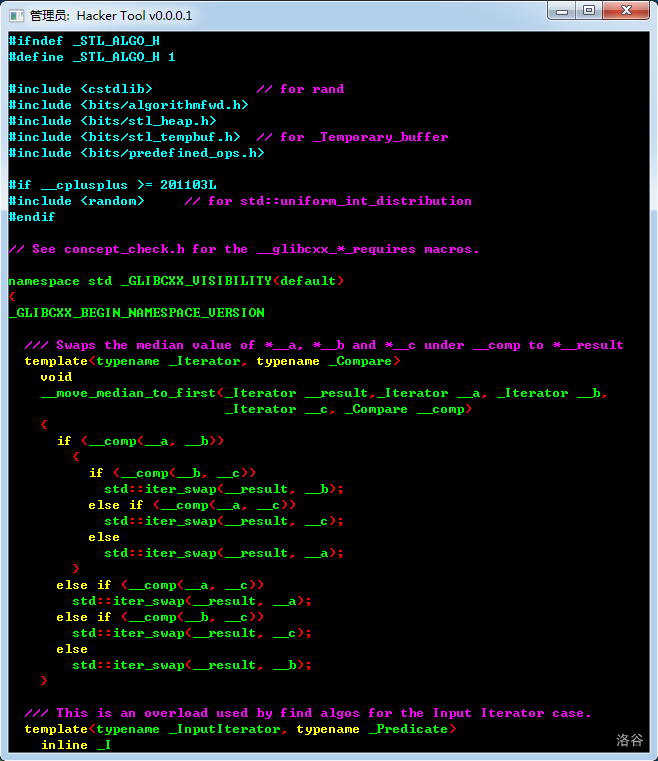Click the #ifndef _STL_ALGO_H line
This screenshot has width=658, height=761.
click(84, 41)
